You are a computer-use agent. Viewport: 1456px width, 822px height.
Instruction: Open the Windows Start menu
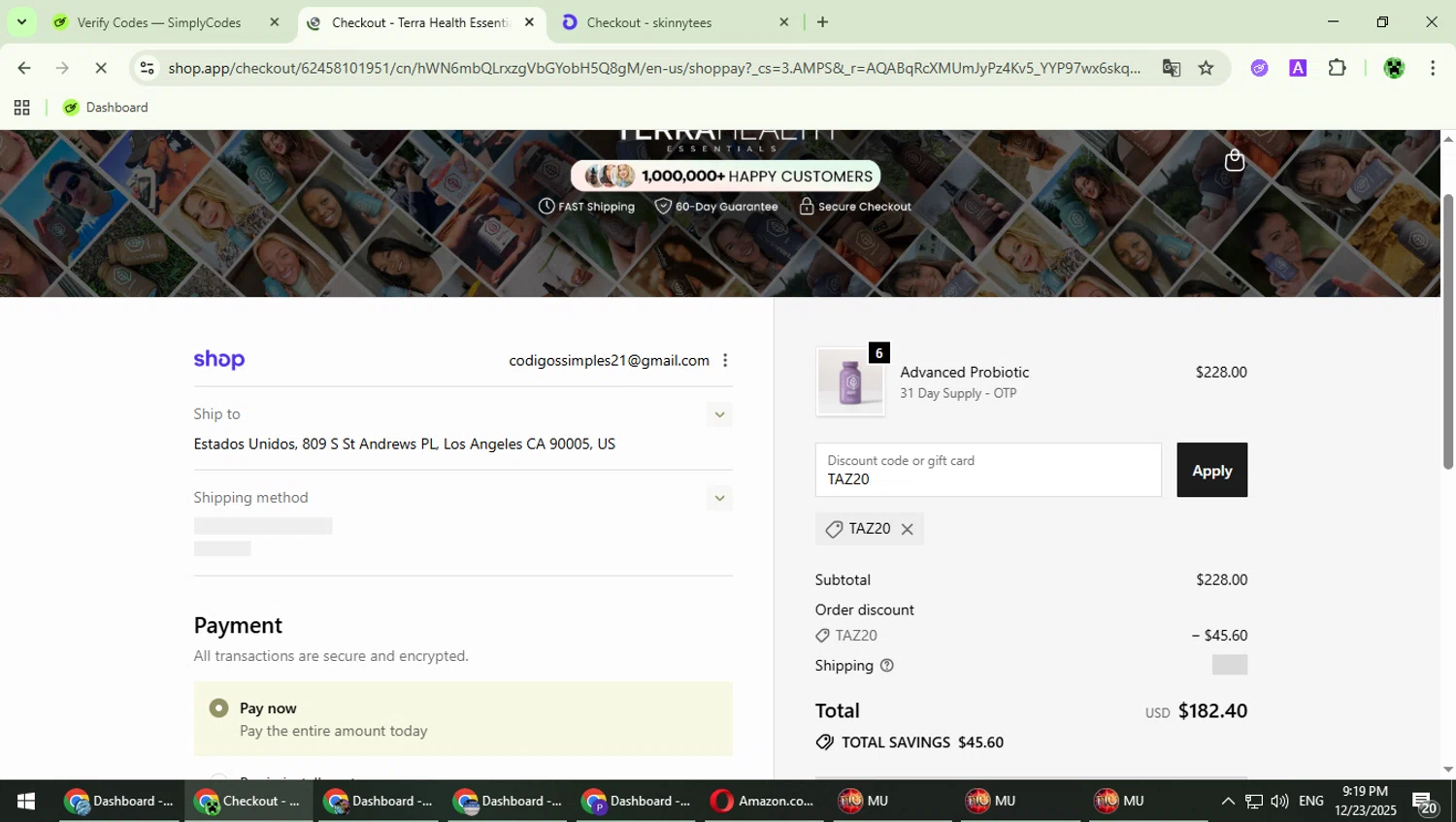tap(26, 801)
